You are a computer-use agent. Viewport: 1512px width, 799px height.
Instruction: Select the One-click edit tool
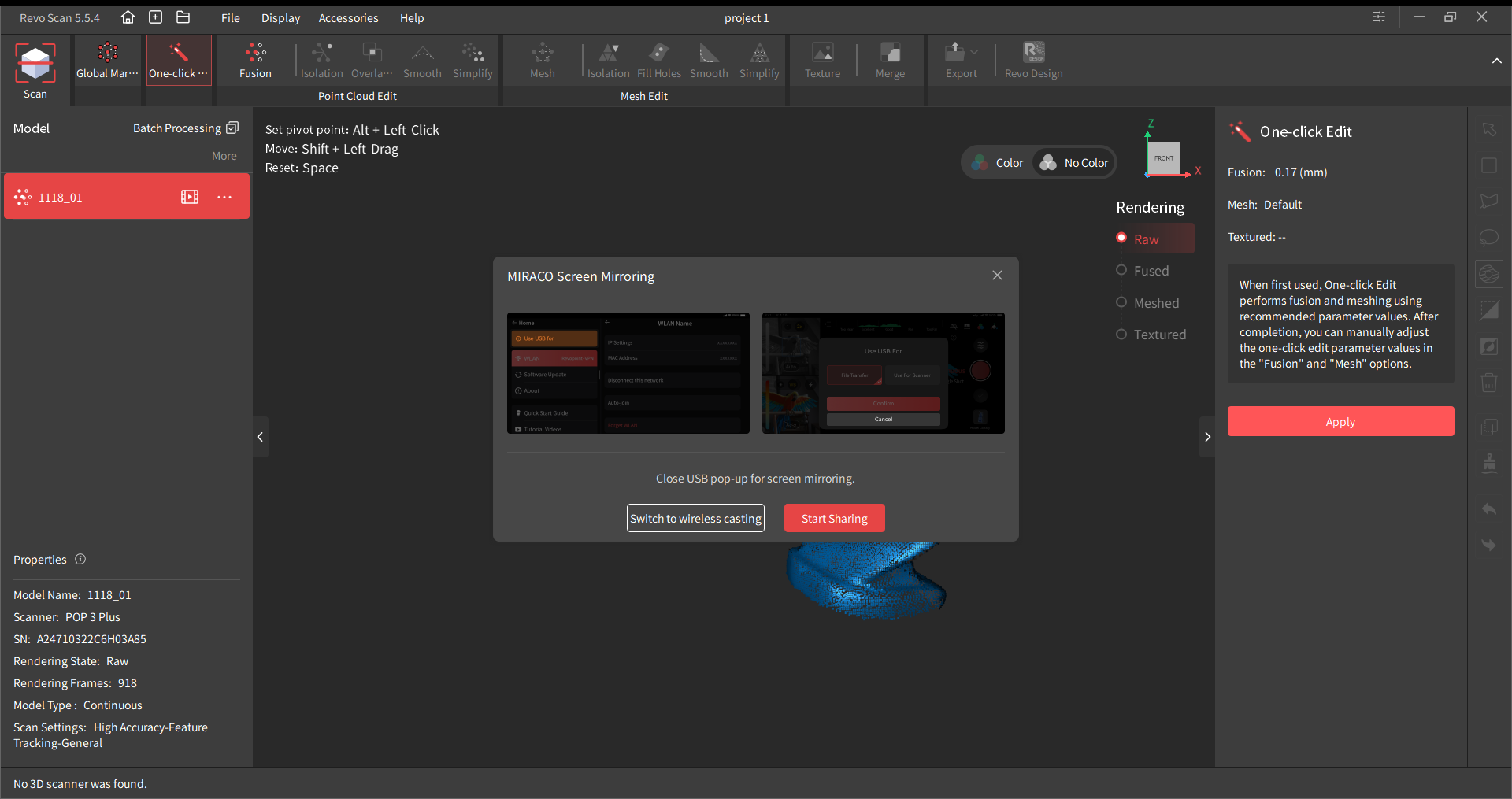(x=179, y=61)
